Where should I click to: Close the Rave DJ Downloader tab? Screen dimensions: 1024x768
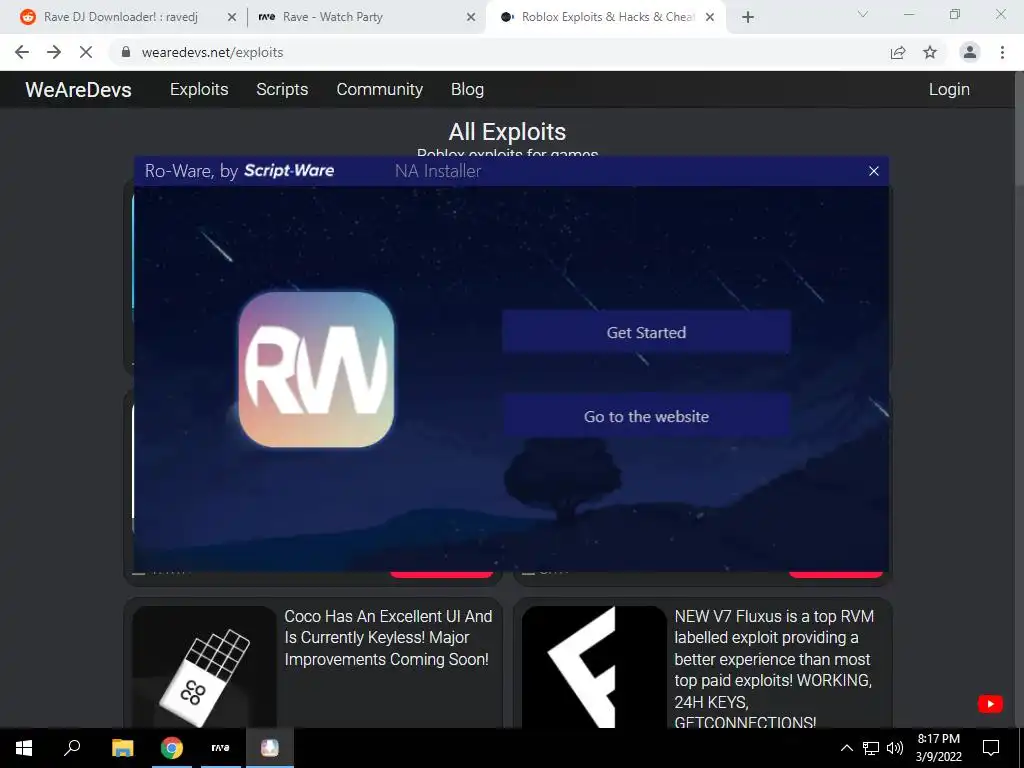tap(231, 18)
